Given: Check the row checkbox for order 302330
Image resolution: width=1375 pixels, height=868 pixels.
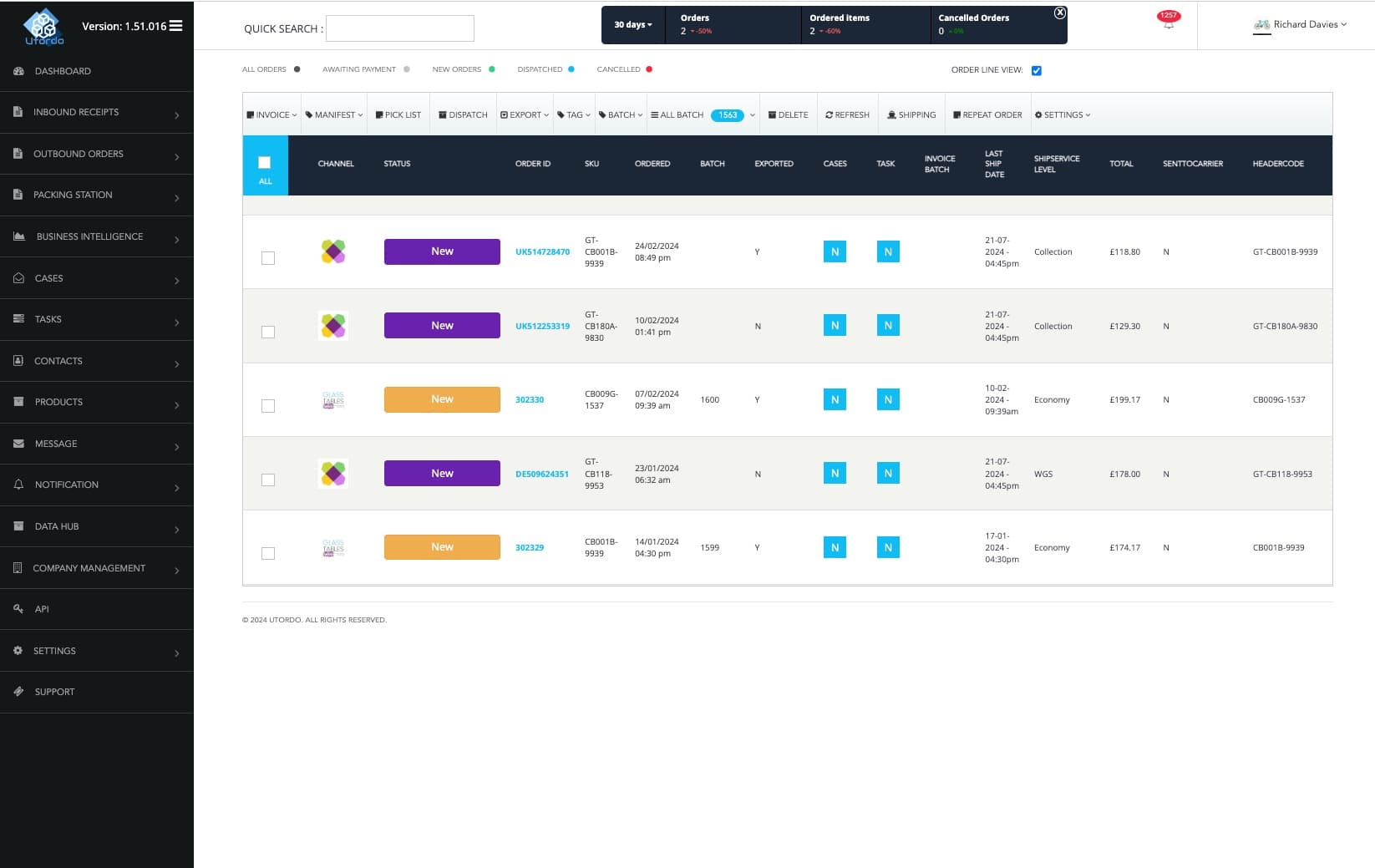Looking at the screenshot, I should click(x=268, y=406).
